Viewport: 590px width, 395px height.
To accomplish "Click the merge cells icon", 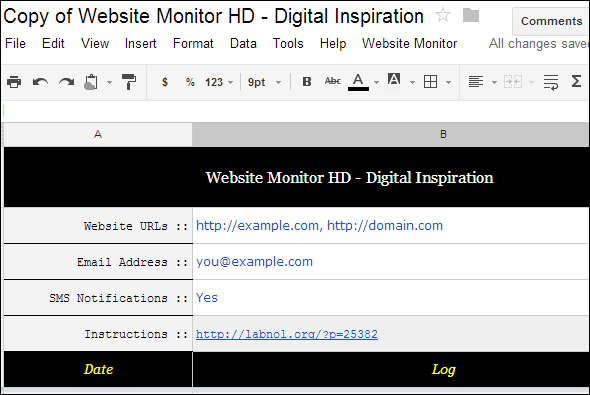I will pyautogui.click(x=513, y=82).
